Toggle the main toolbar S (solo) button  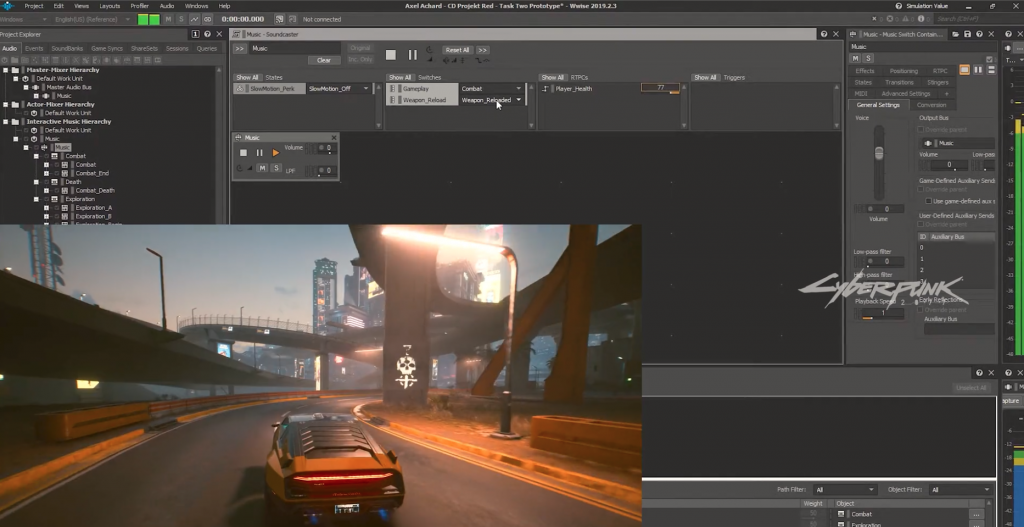[x=180, y=20]
